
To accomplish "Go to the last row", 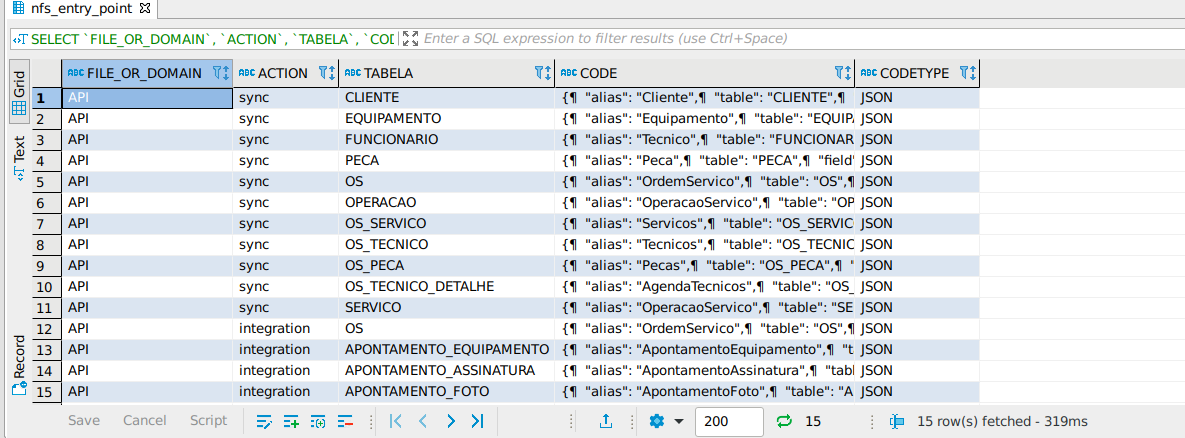I will click(478, 421).
